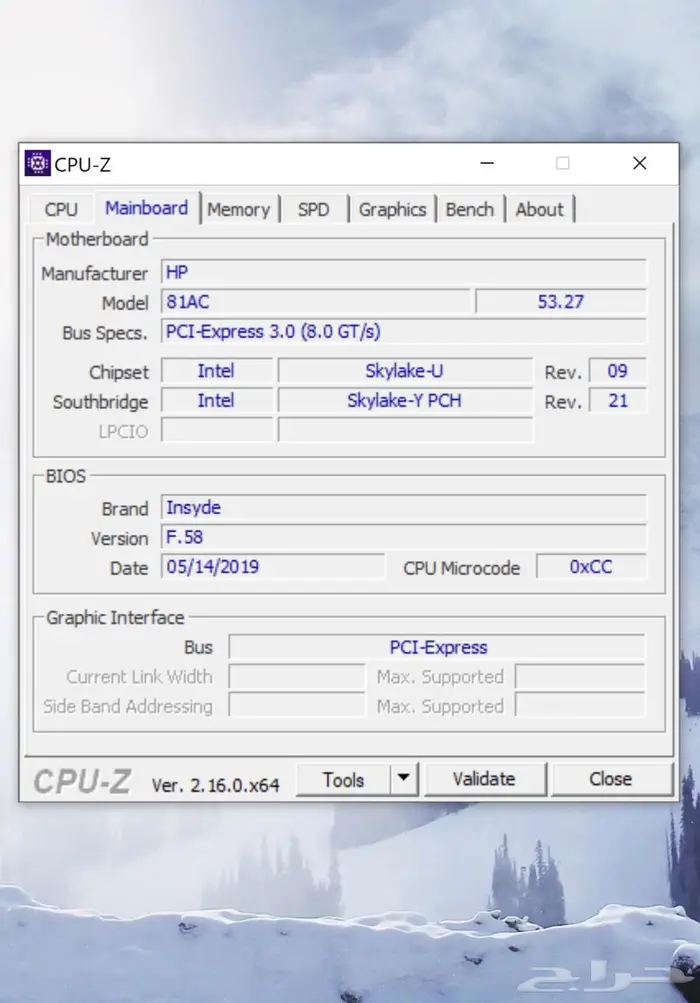Image resolution: width=700 pixels, height=1003 pixels.
Task: Go to the SPD tab
Action: [x=313, y=209]
